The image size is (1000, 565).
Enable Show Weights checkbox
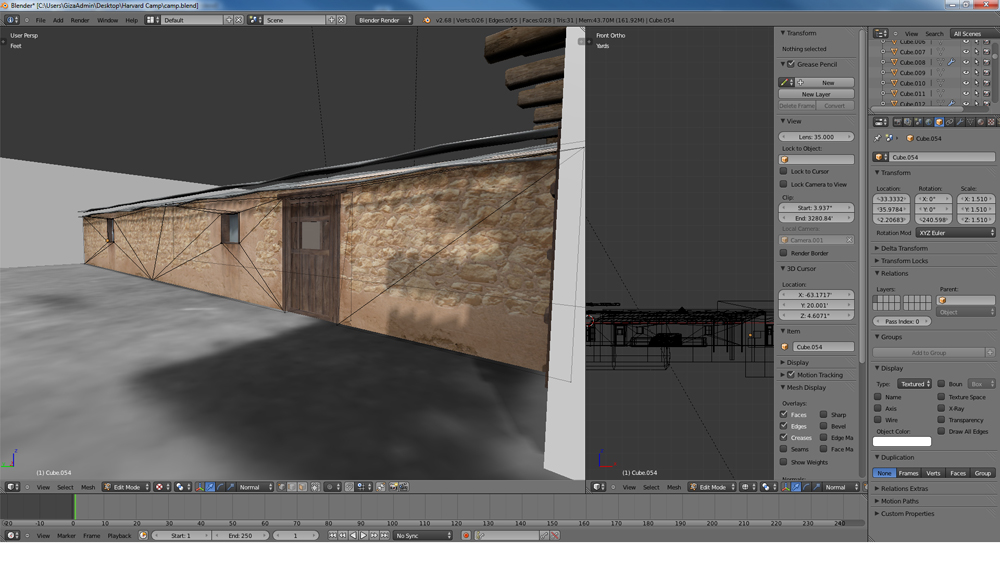click(x=784, y=462)
